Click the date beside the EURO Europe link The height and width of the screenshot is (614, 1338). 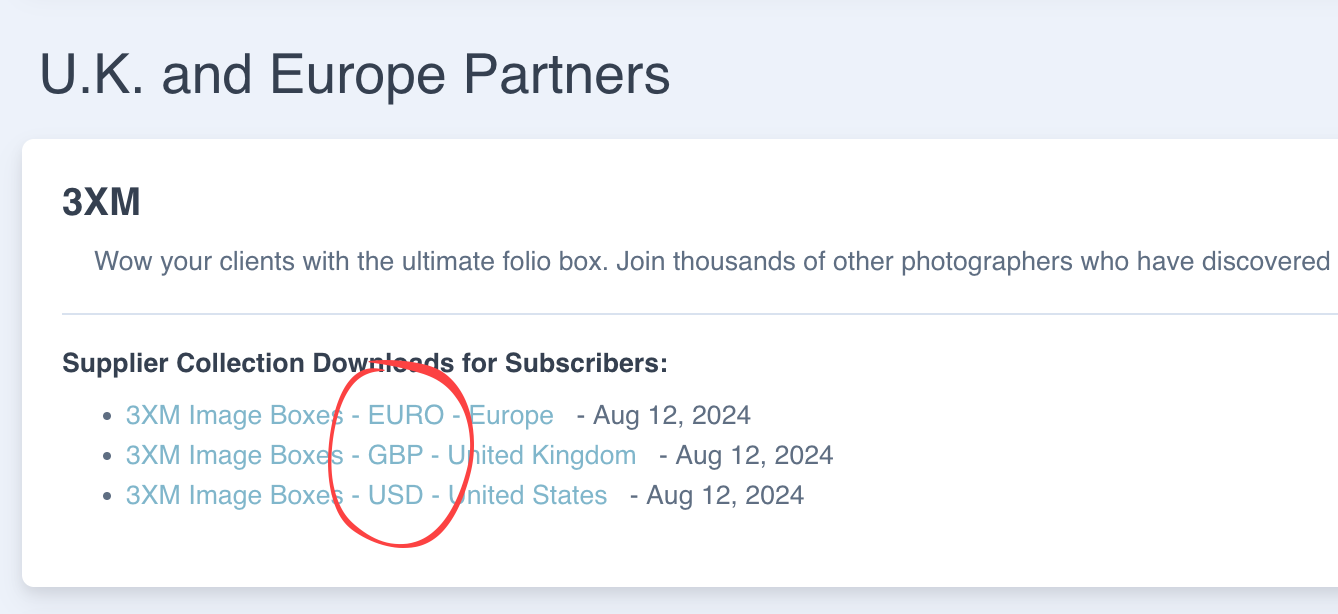point(672,415)
